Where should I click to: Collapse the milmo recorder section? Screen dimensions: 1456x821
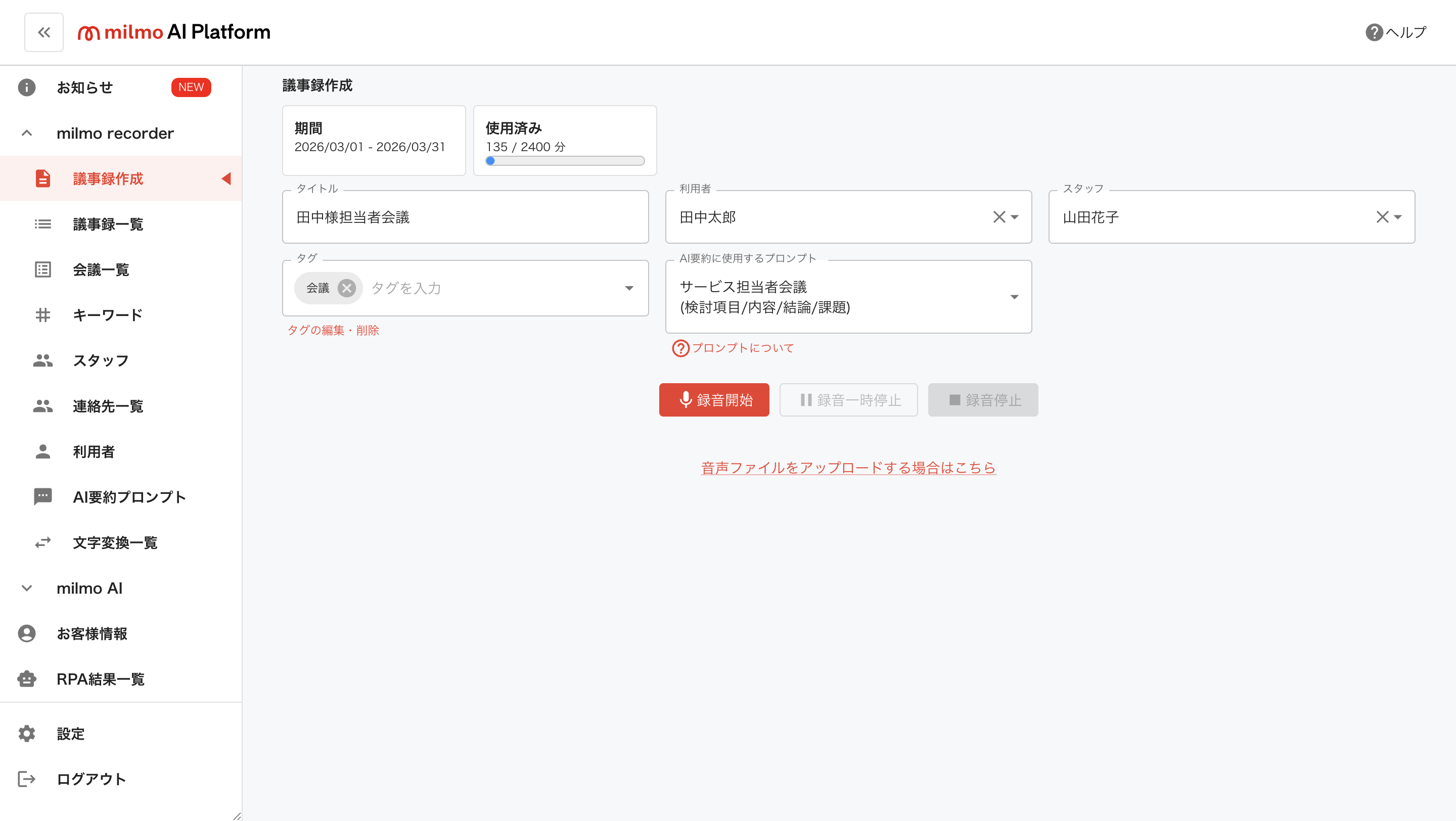pos(27,133)
